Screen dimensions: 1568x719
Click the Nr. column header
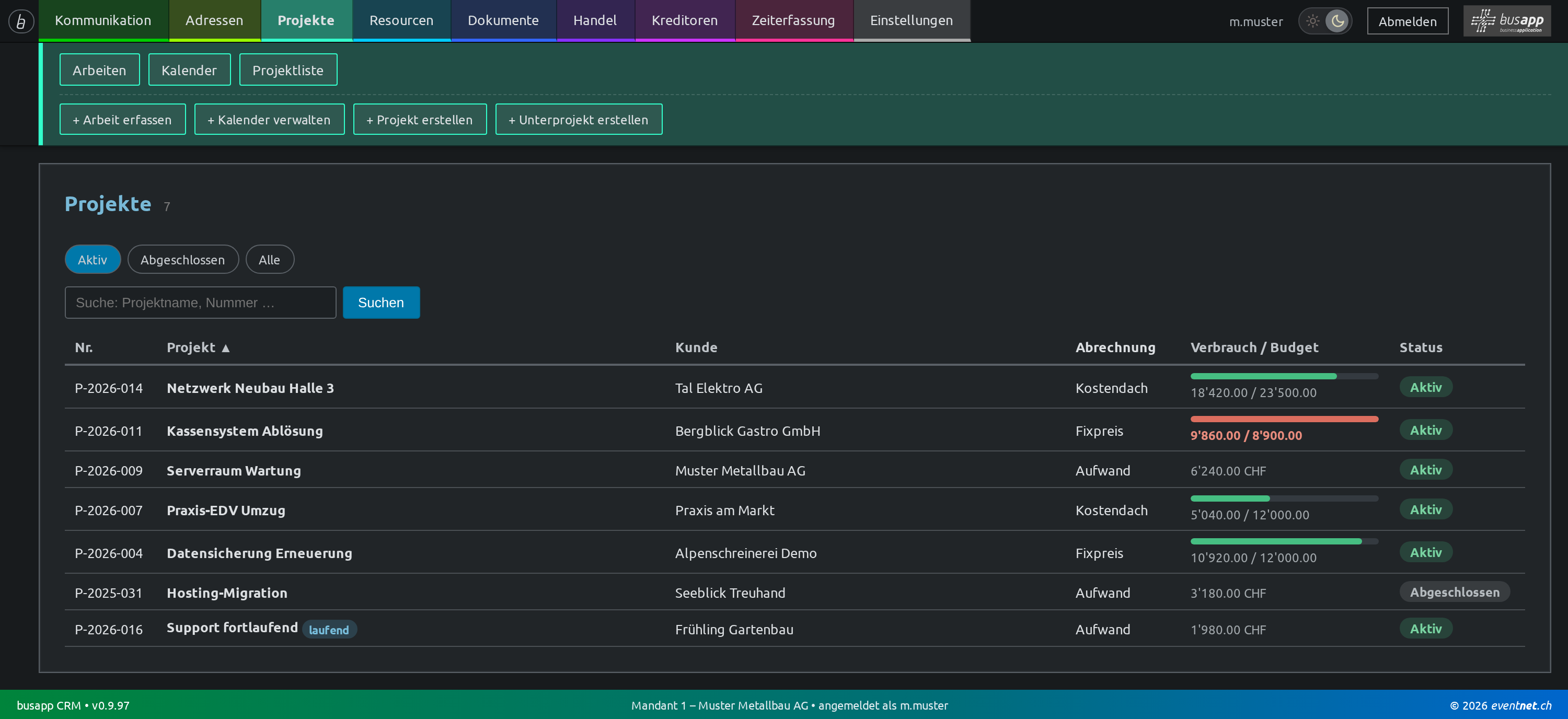coord(84,348)
